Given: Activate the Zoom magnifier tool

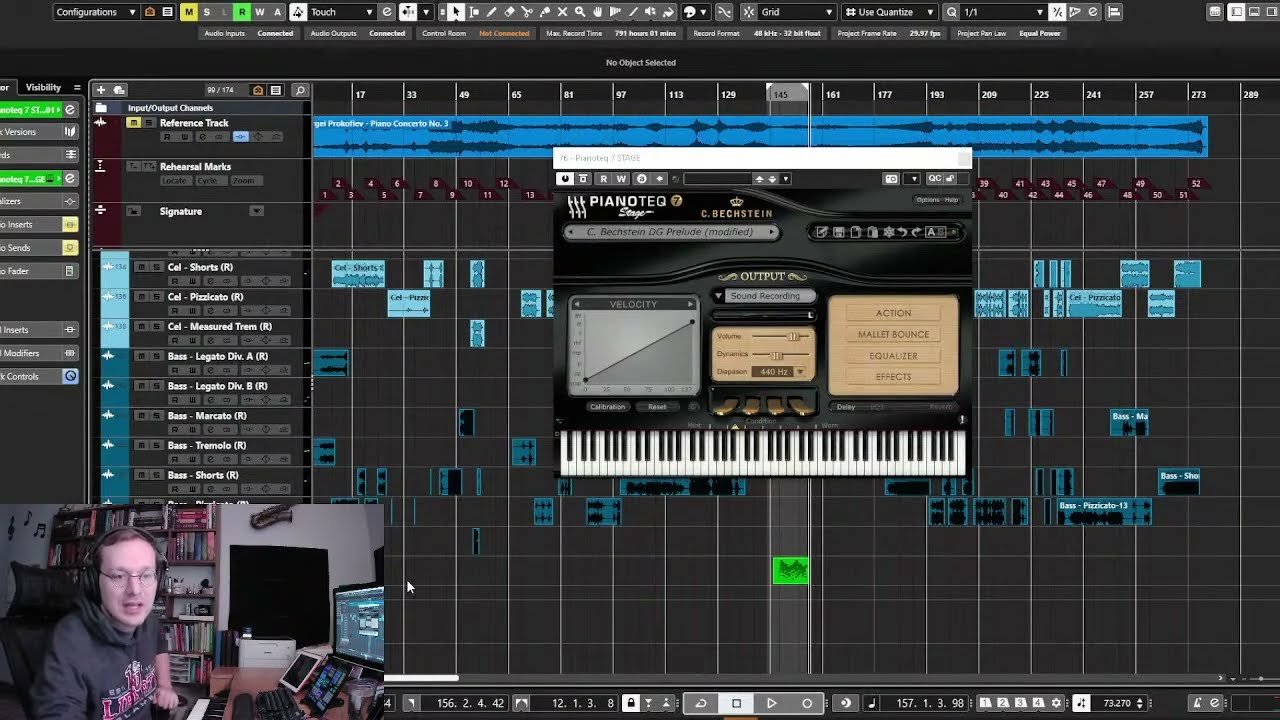Looking at the screenshot, I should coord(579,11).
